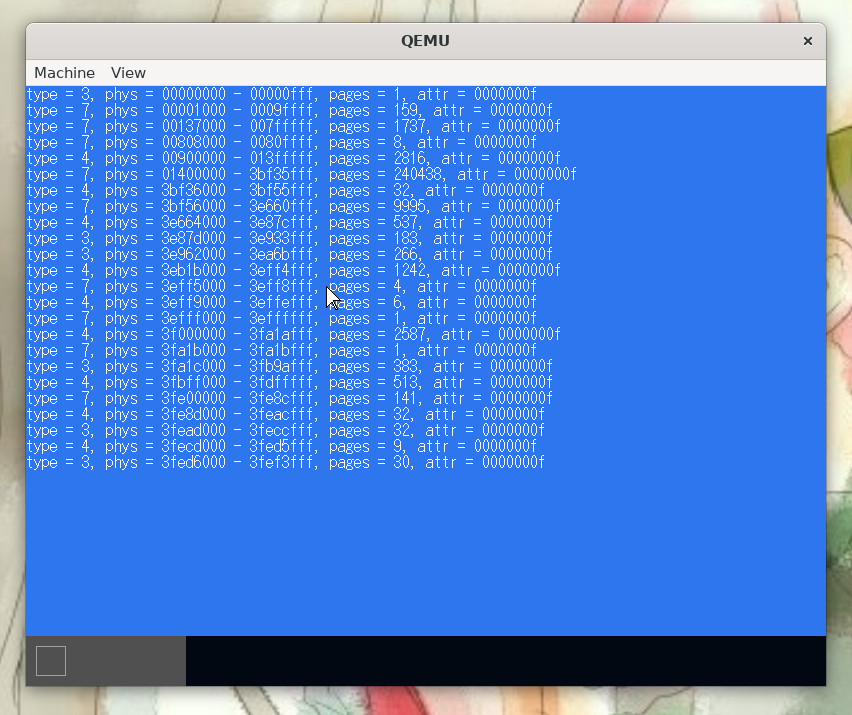Click the entry showing pages = 2816
This screenshot has width=852, height=715.
click(292, 159)
